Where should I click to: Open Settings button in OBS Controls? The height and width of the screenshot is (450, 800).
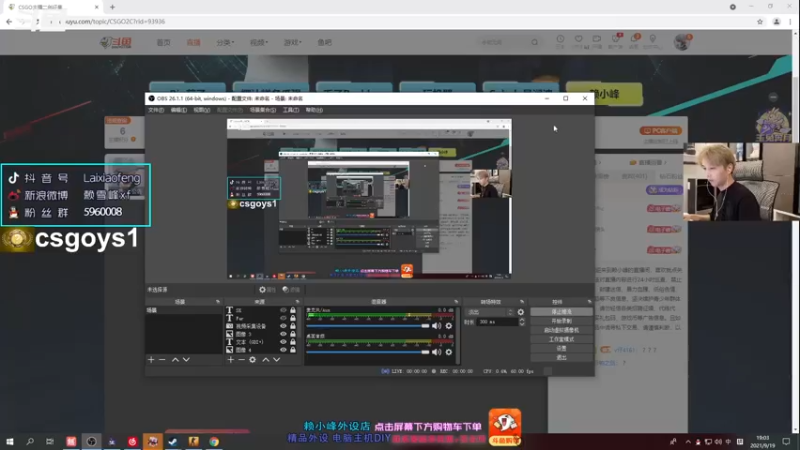coord(561,348)
